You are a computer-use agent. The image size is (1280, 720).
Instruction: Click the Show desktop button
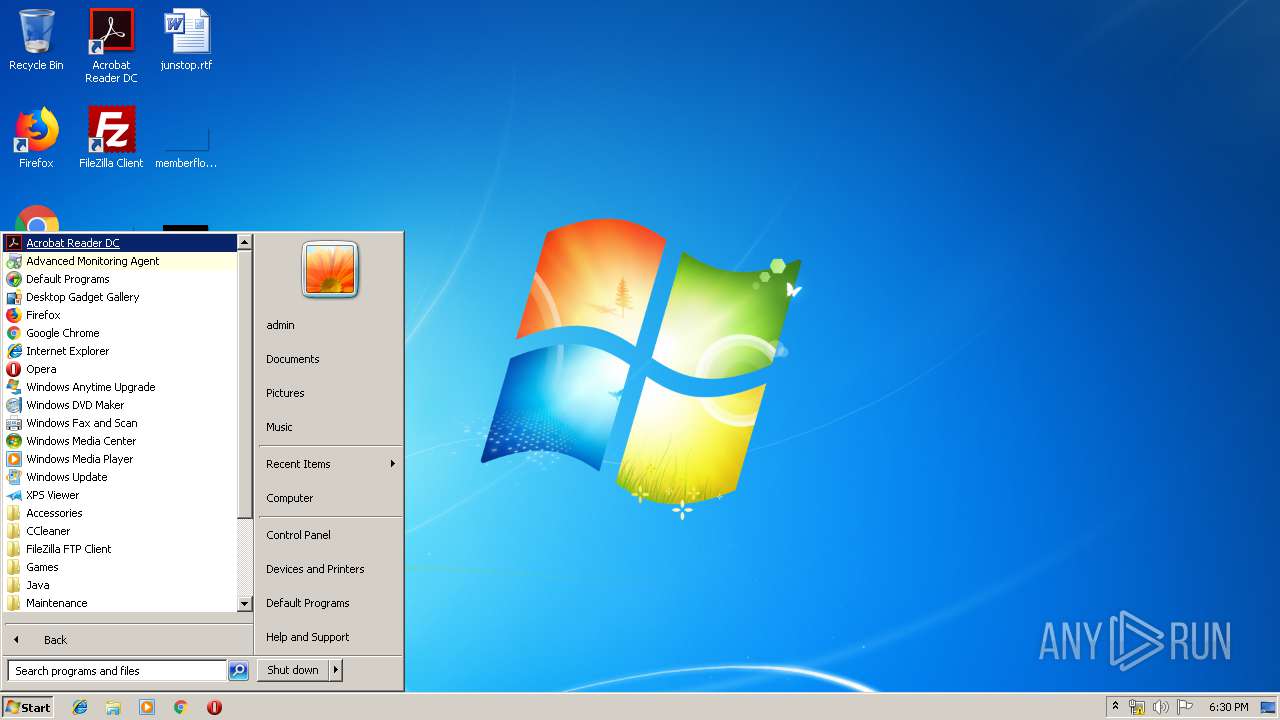[1268, 707]
